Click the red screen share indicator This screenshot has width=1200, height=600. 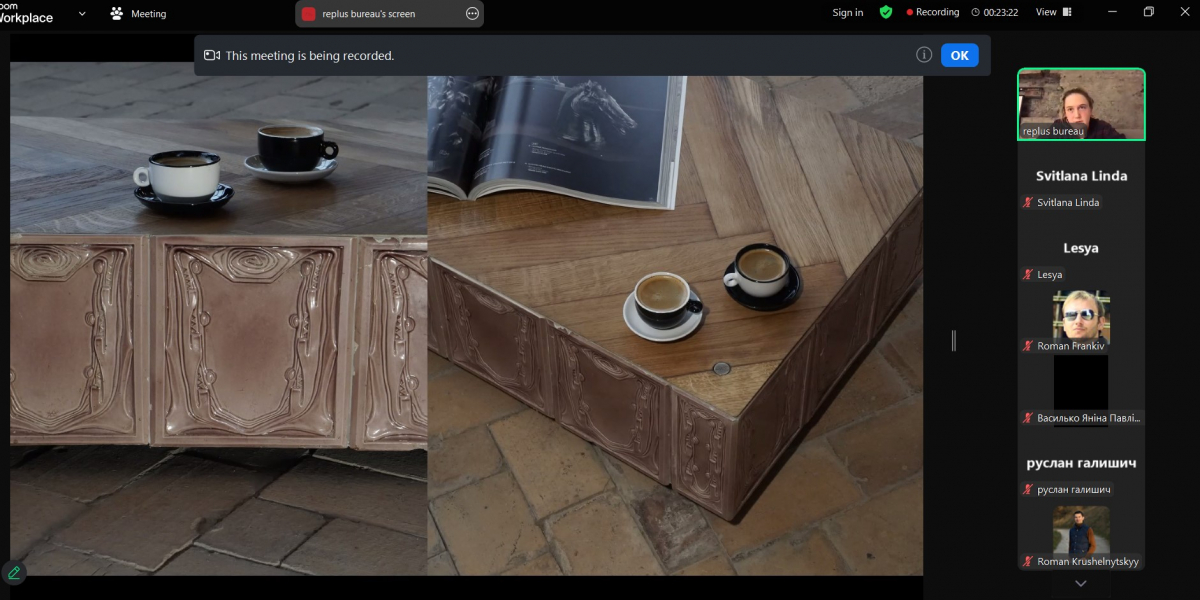pos(309,14)
